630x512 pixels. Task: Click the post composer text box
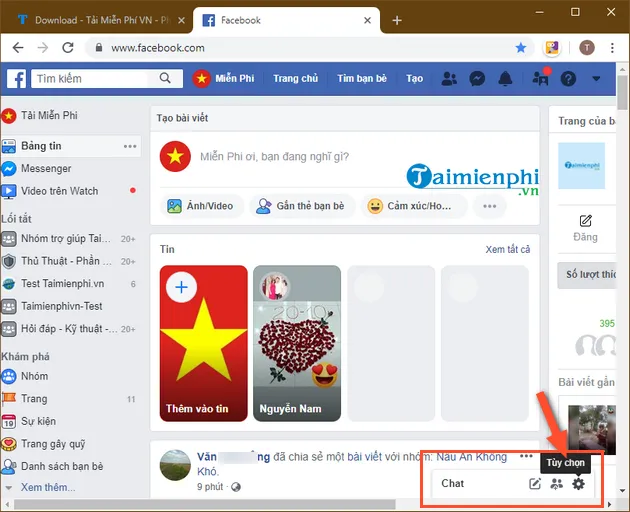click(274, 156)
